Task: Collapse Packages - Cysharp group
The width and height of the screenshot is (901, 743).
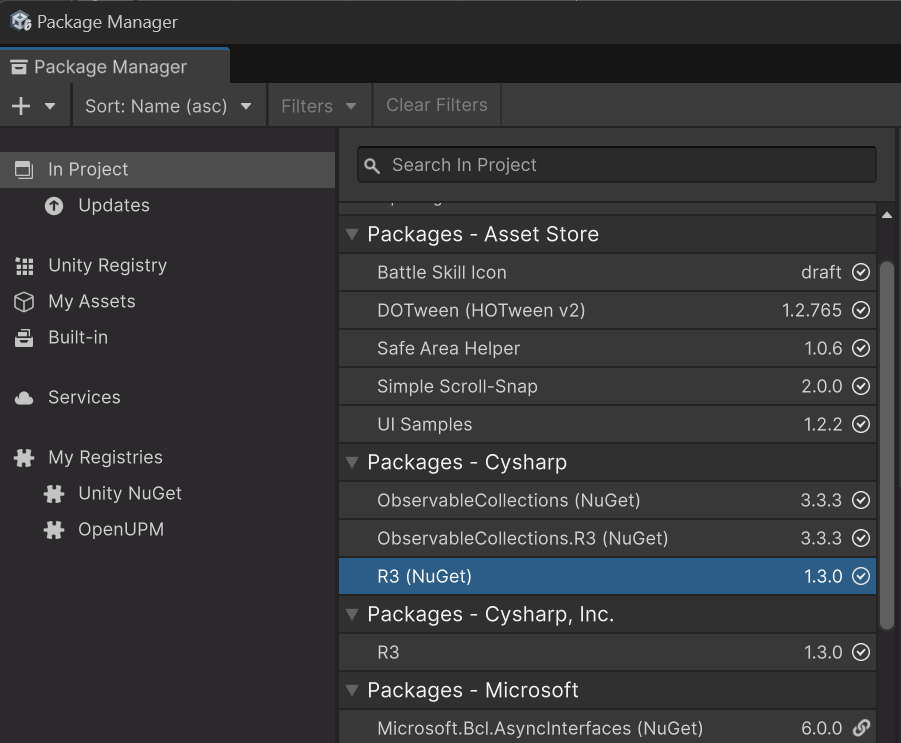Action: point(352,463)
